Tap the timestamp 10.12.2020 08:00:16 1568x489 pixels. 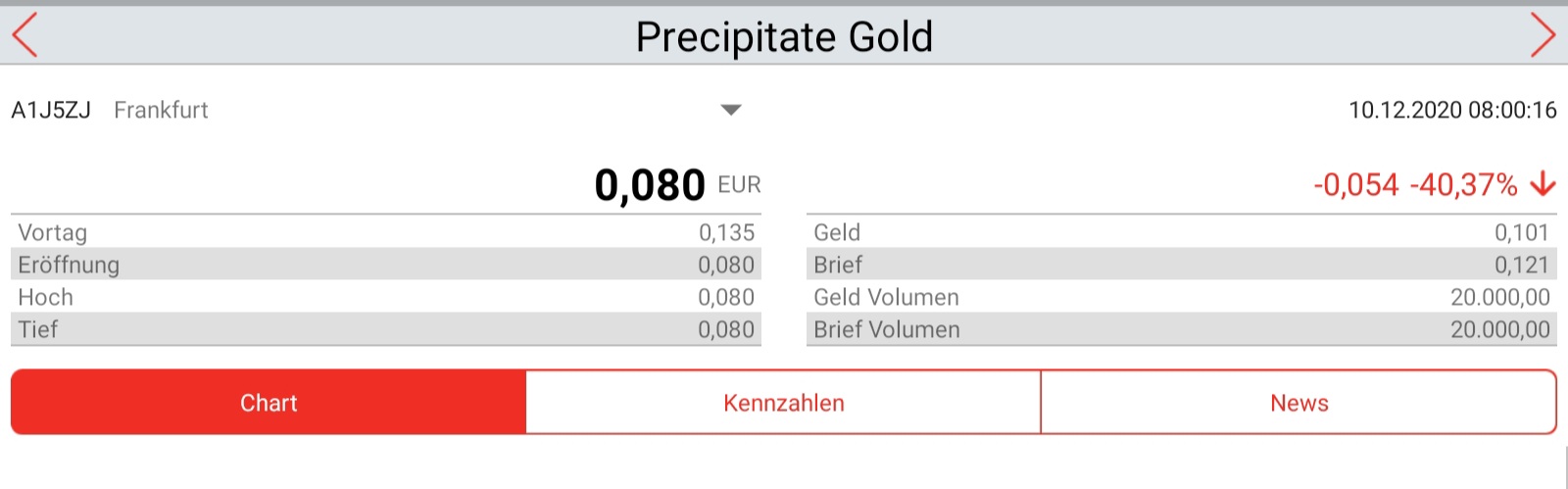pyautogui.click(x=1452, y=110)
